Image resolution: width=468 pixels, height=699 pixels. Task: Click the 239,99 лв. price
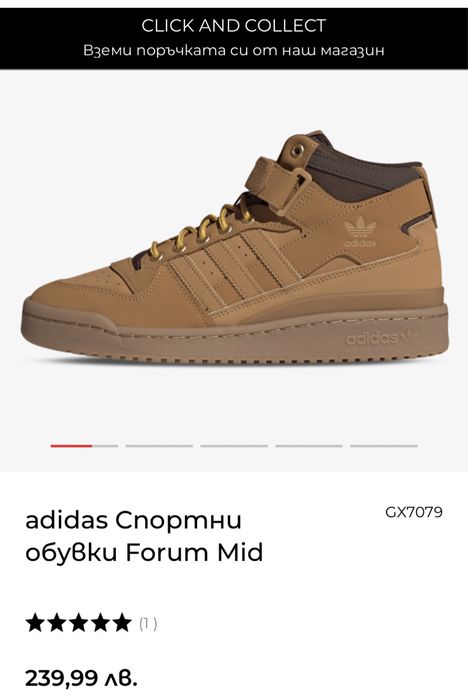point(81,678)
